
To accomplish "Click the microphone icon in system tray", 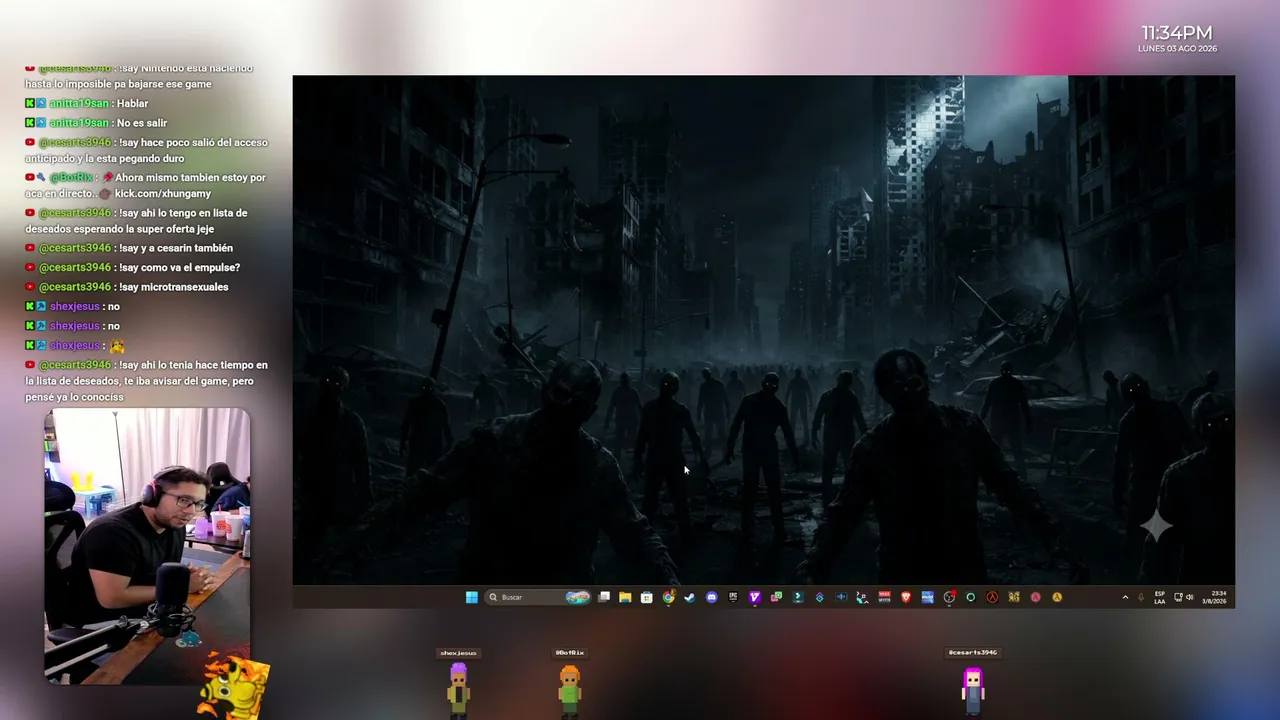I will point(1141,597).
